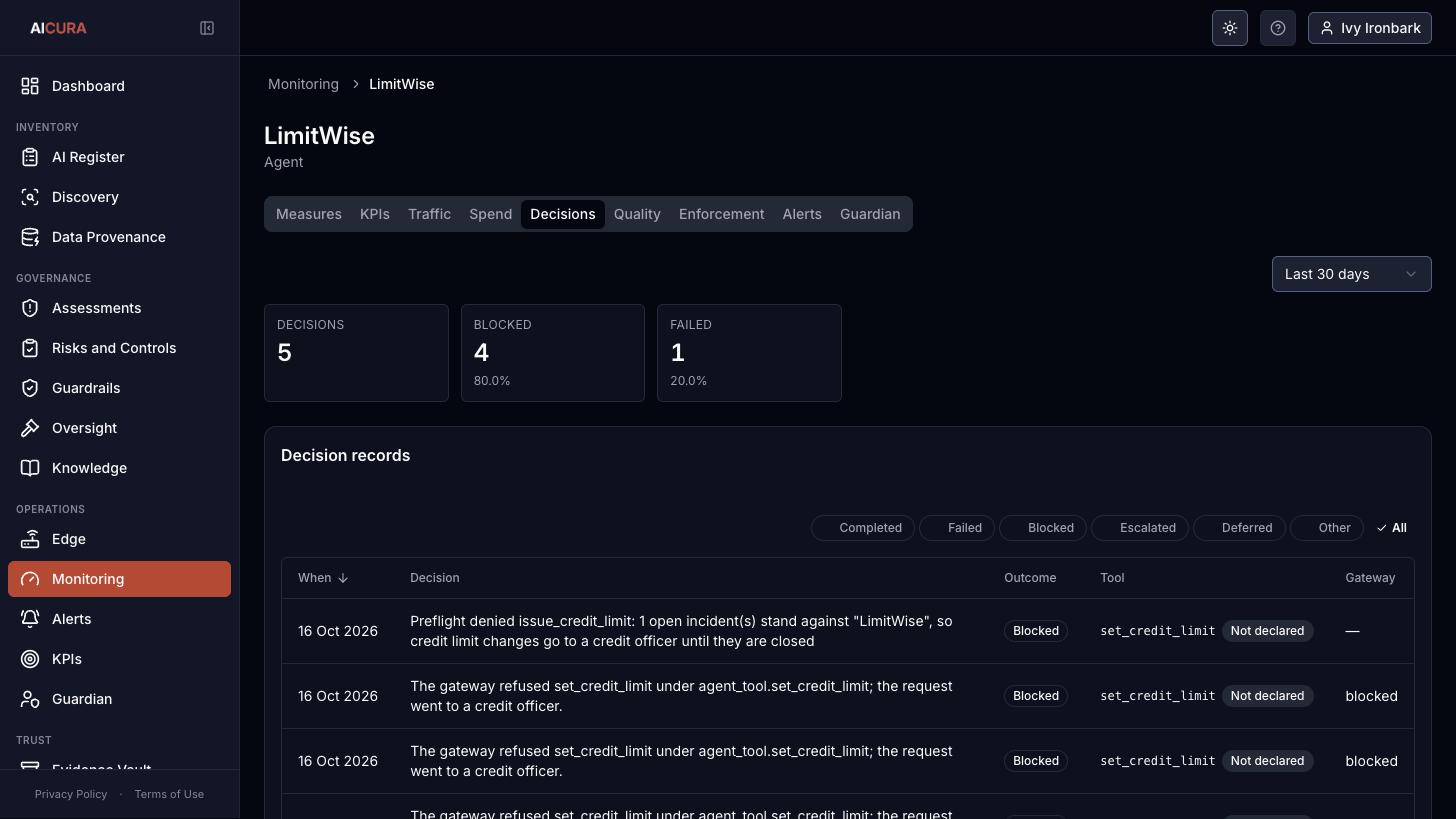This screenshot has width=1456, height=819.
Task: Click the Guardrails shield-check icon
Action: pyautogui.click(x=30, y=388)
